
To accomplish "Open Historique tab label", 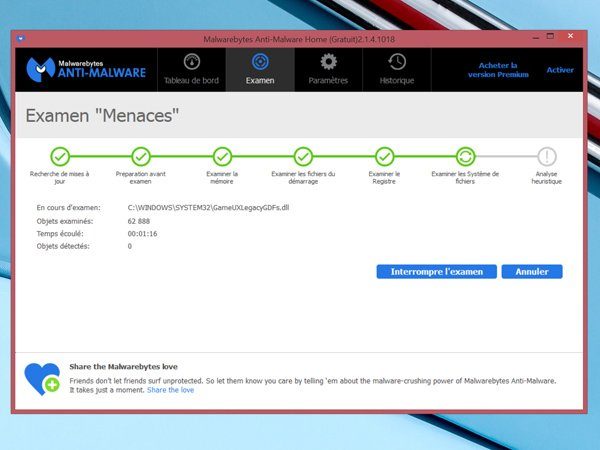I will pyautogui.click(x=397, y=80).
